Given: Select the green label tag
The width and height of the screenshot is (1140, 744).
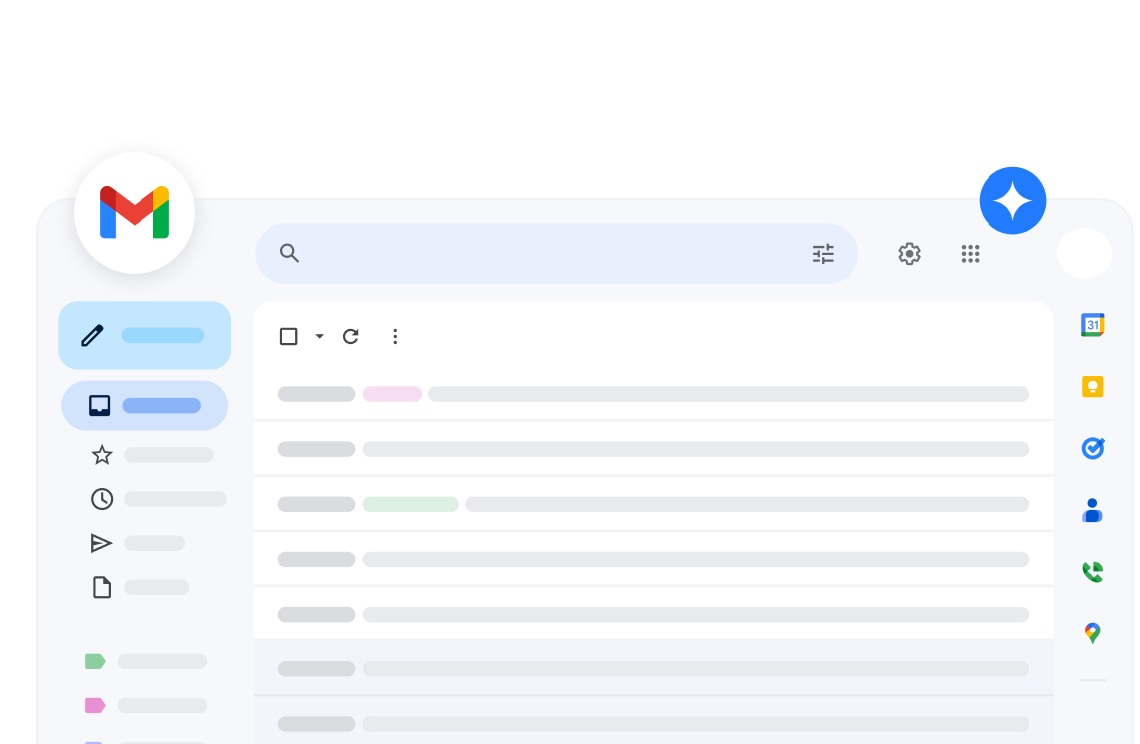Looking at the screenshot, I should 95,661.
